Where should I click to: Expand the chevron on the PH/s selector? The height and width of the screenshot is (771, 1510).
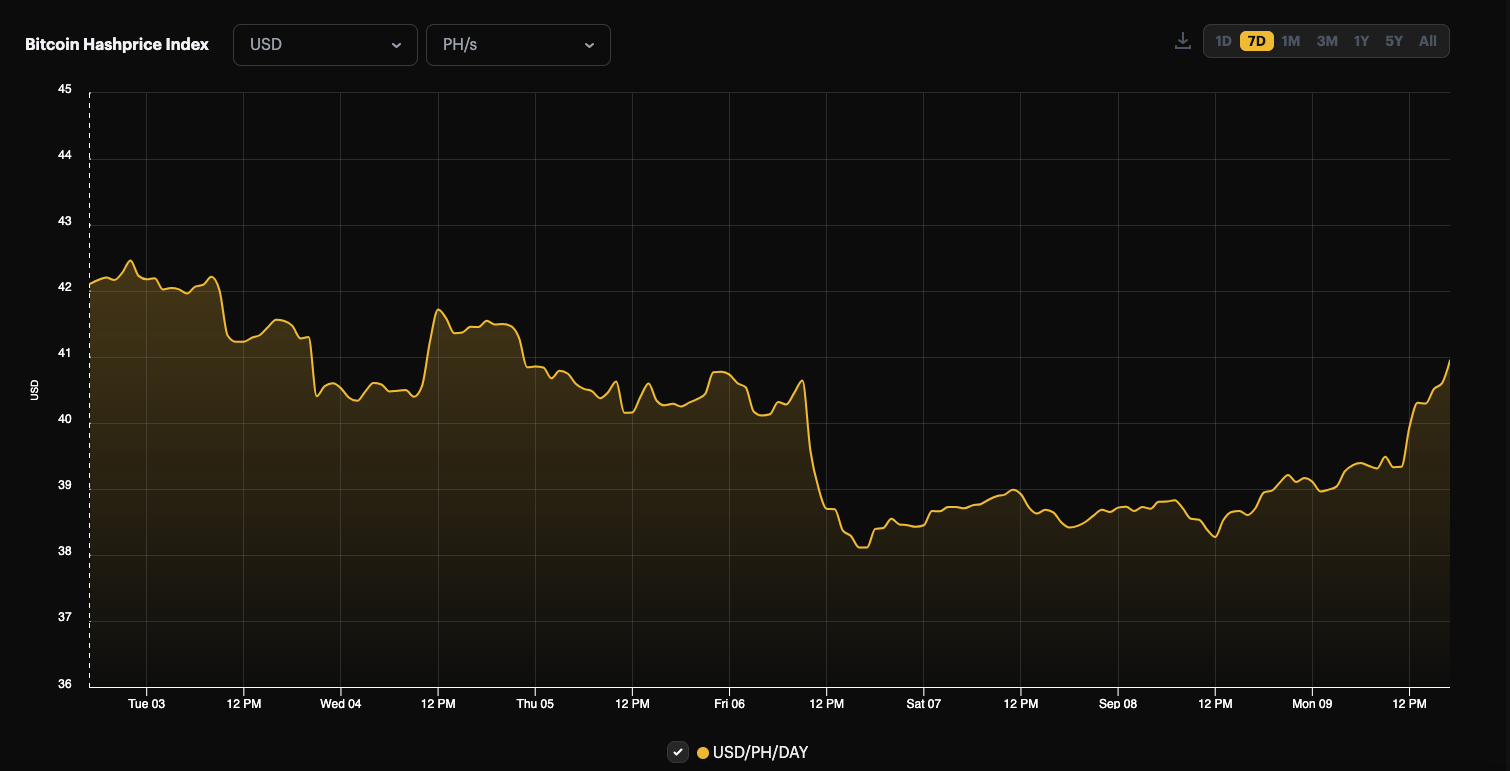(588, 45)
